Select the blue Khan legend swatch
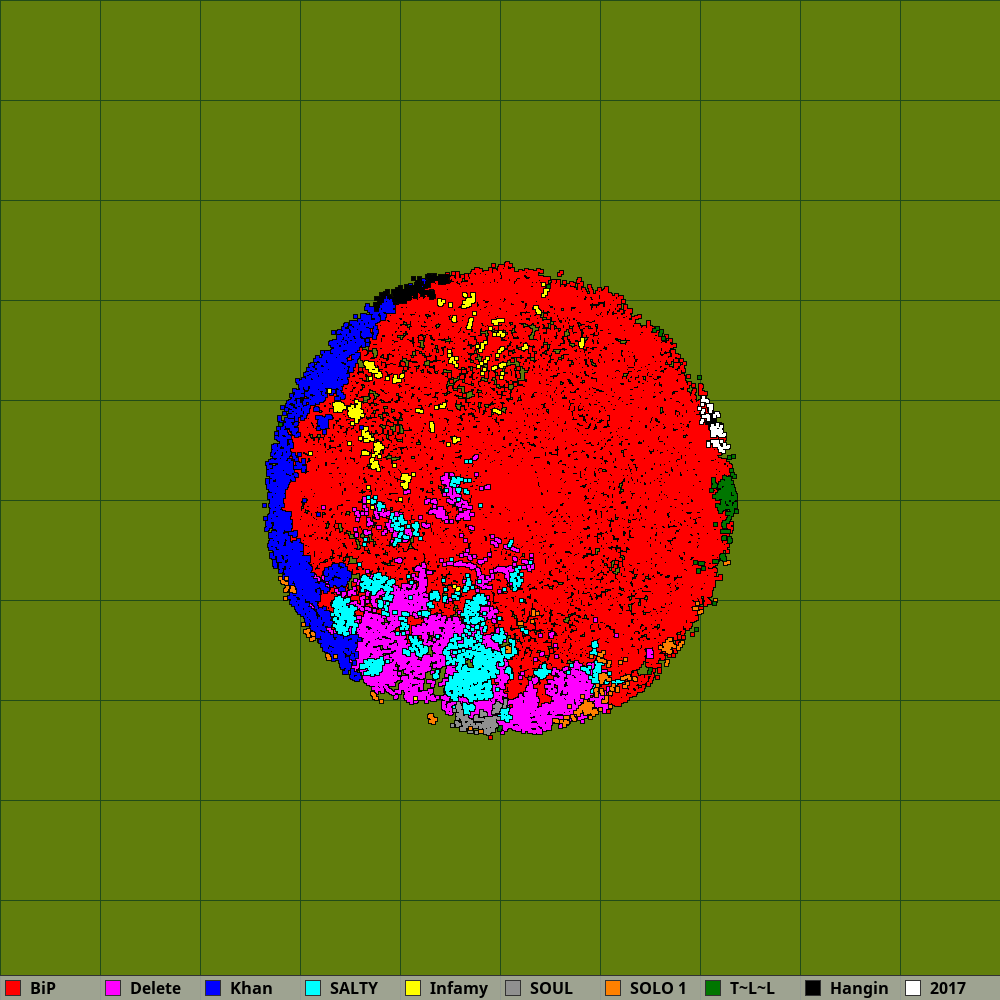This screenshot has height=1000, width=1000. (213, 988)
